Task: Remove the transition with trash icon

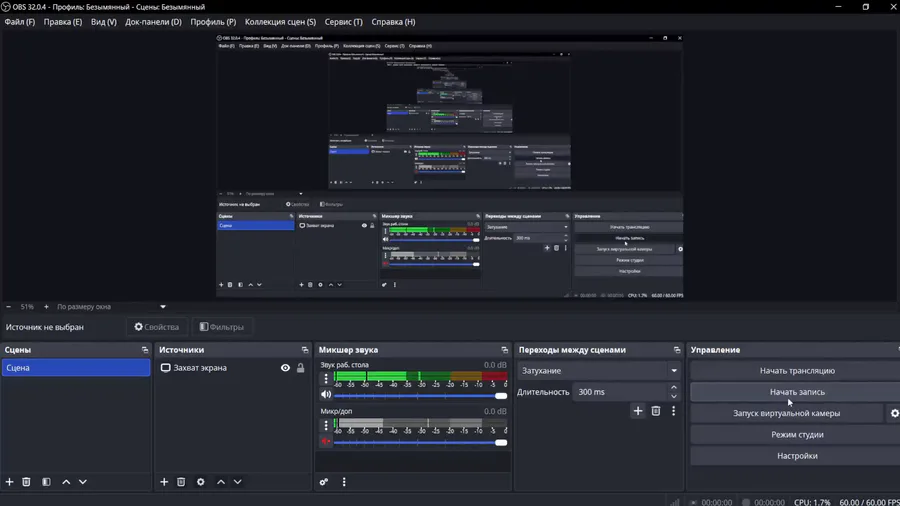Action: tap(655, 411)
